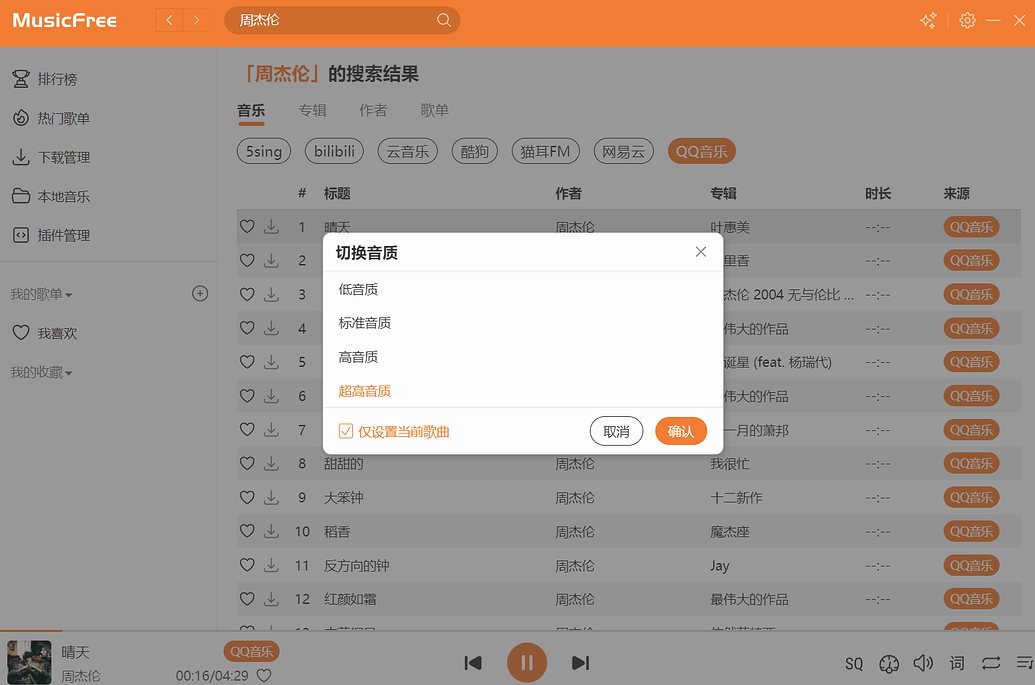Show lyrics with the 词 icon
1035x685 pixels.
(x=957, y=663)
